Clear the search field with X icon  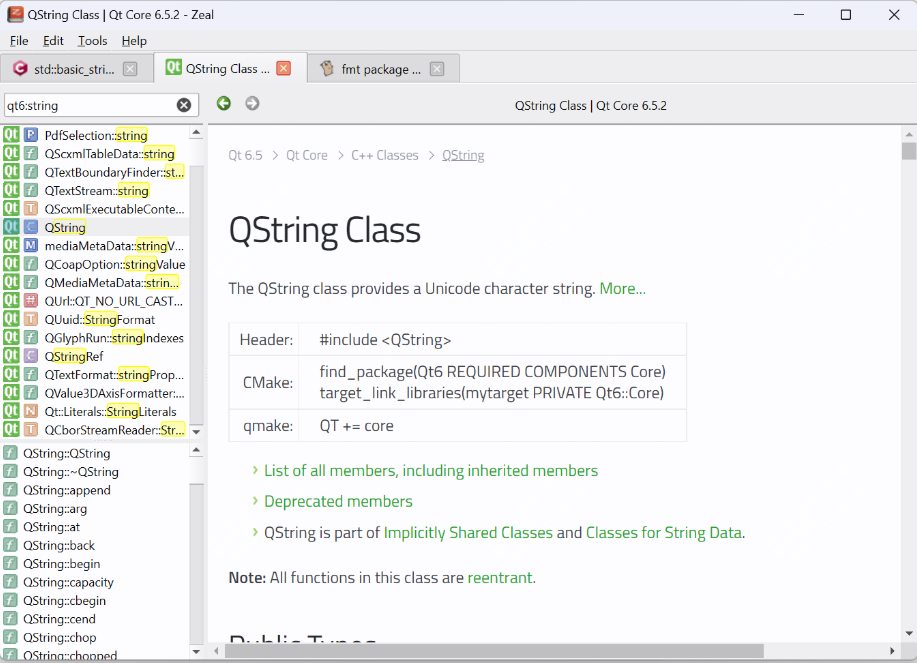pos(184,105)
